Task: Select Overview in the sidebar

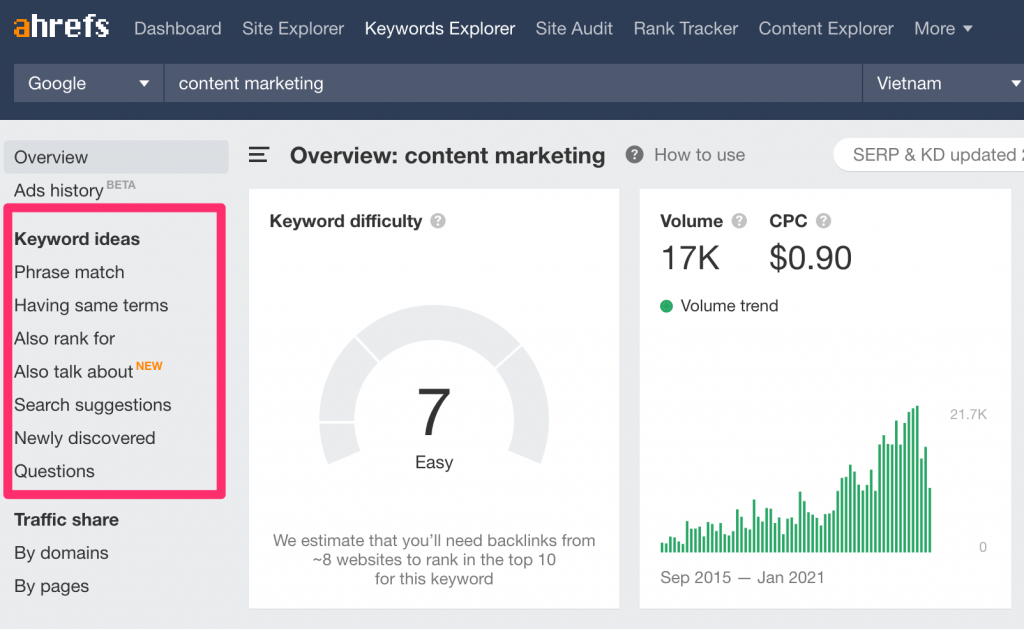Action: [116, 157]
